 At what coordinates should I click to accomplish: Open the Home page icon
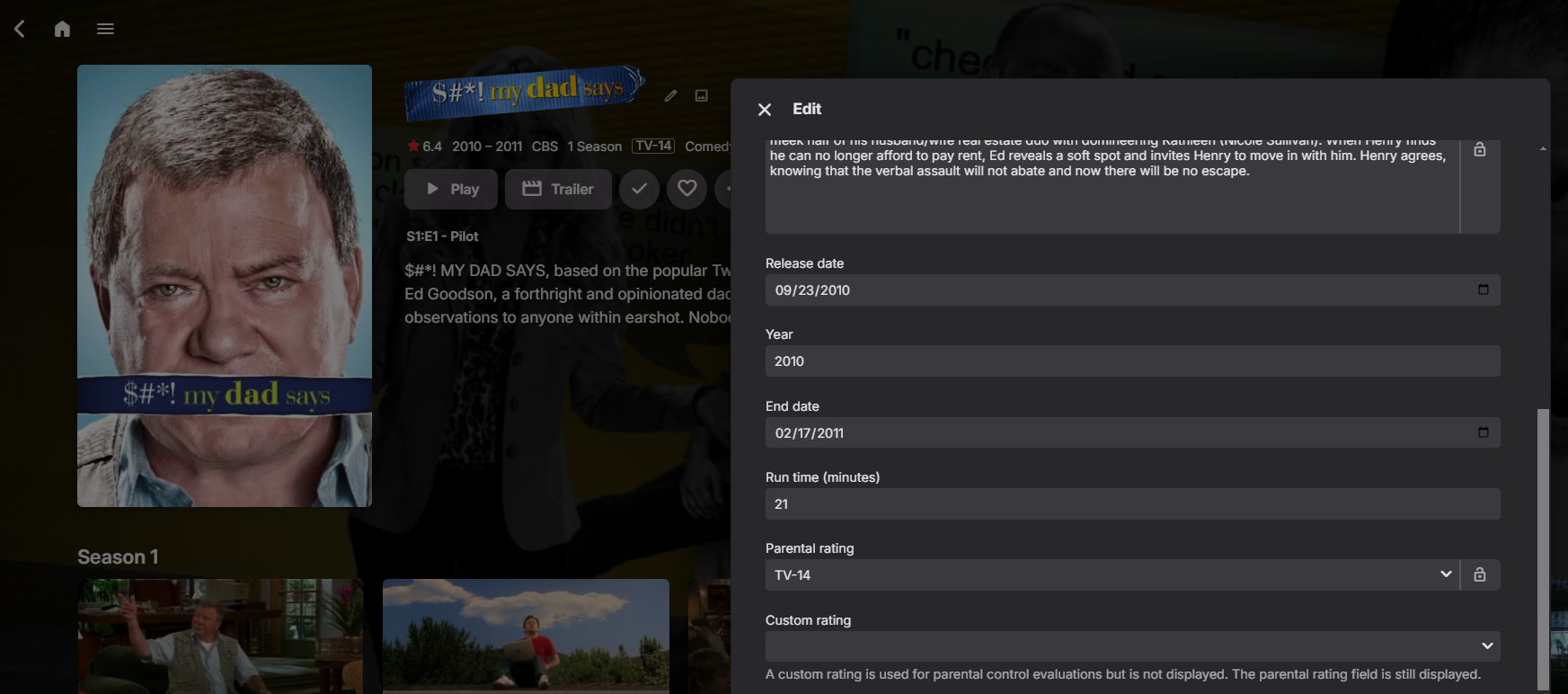pos(62,29)
